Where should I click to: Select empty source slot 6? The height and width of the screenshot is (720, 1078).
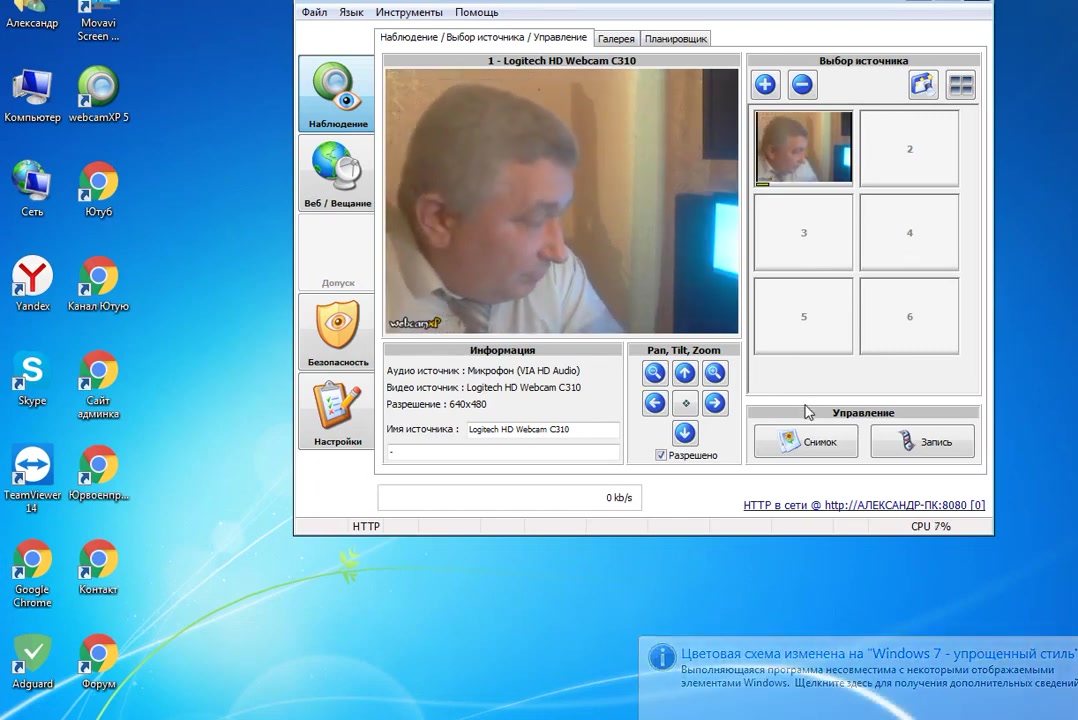910,316
